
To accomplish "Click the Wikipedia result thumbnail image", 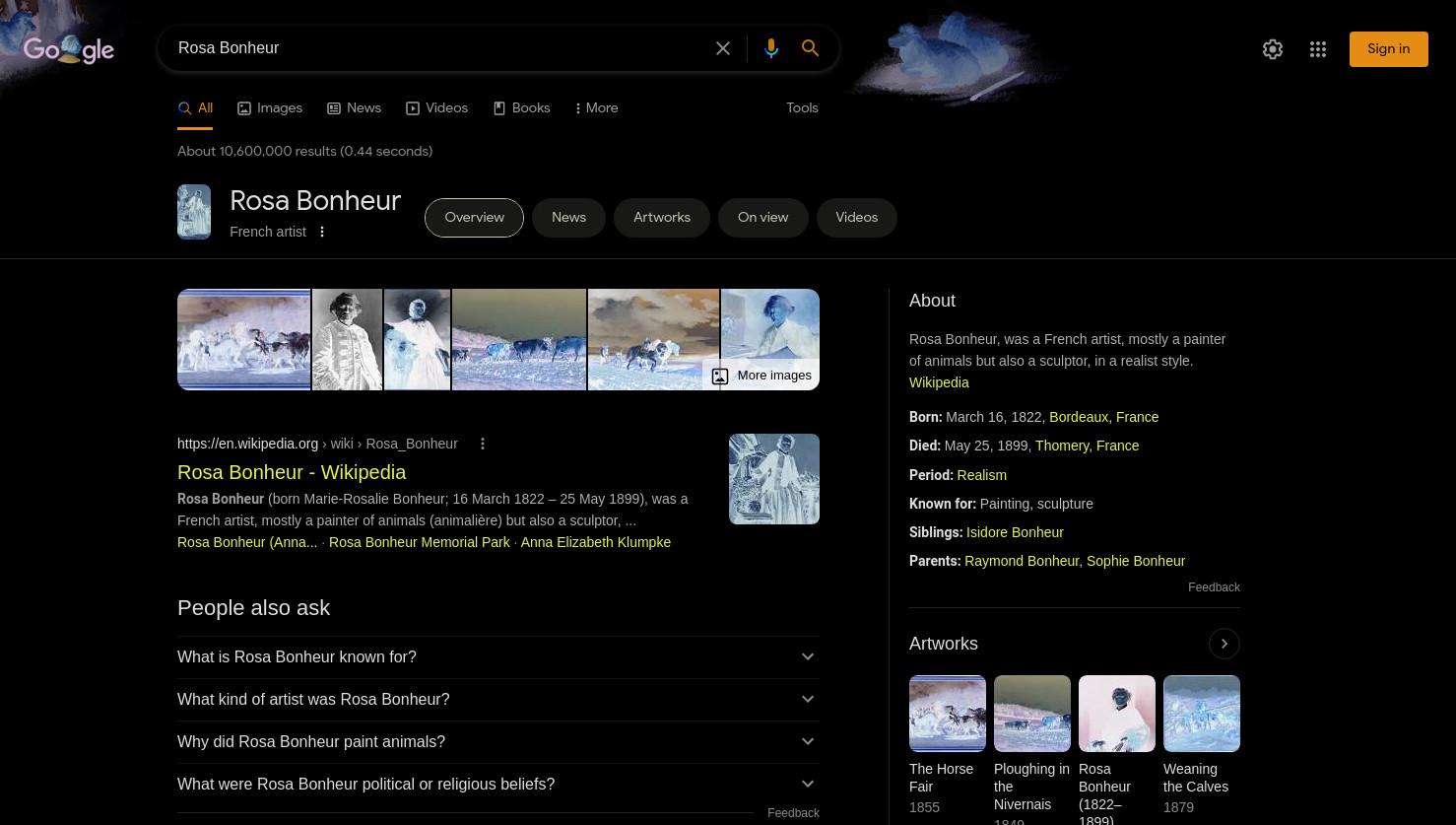I will pyautogui.click(x=774, y=479).
